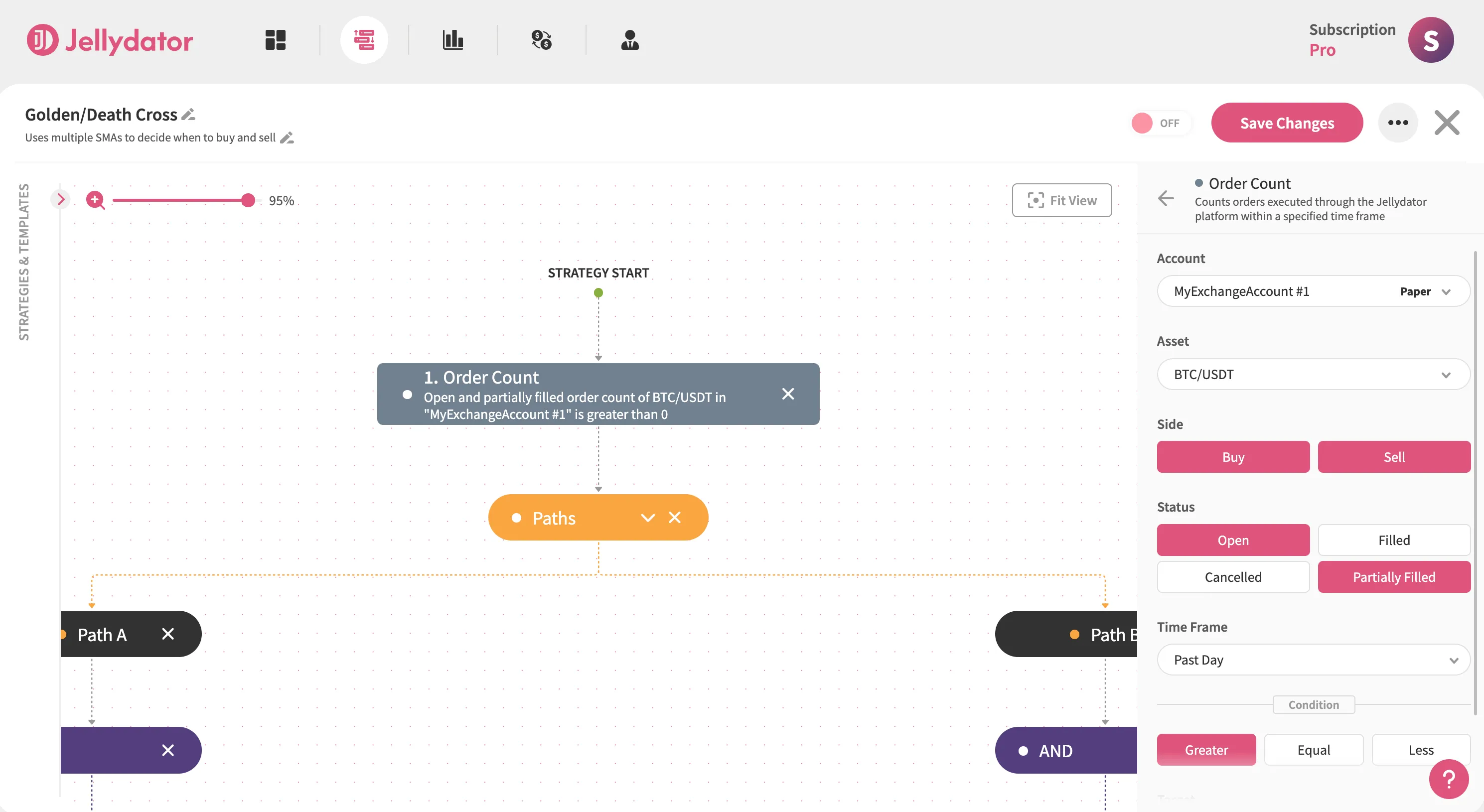
Task: Toggle the Open status
Action: click(x=1233, y=540)
